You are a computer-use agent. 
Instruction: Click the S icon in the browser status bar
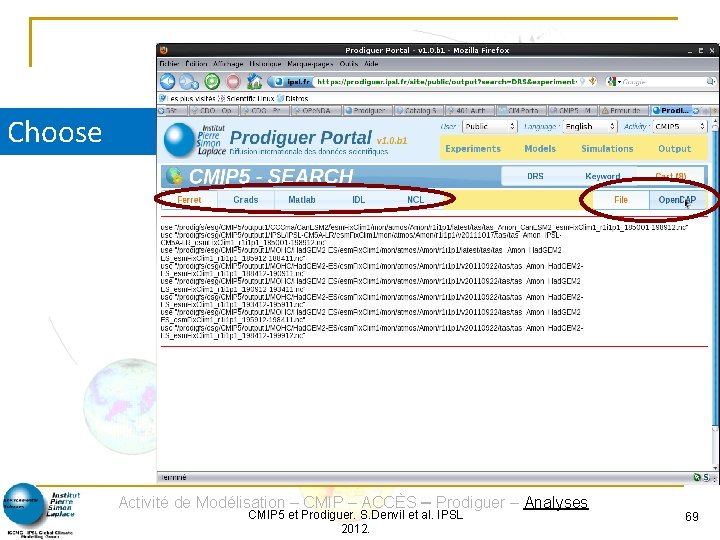point(706,478)
